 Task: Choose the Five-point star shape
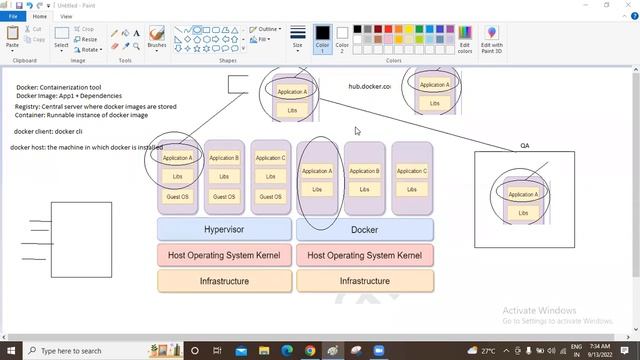[197, 49]
